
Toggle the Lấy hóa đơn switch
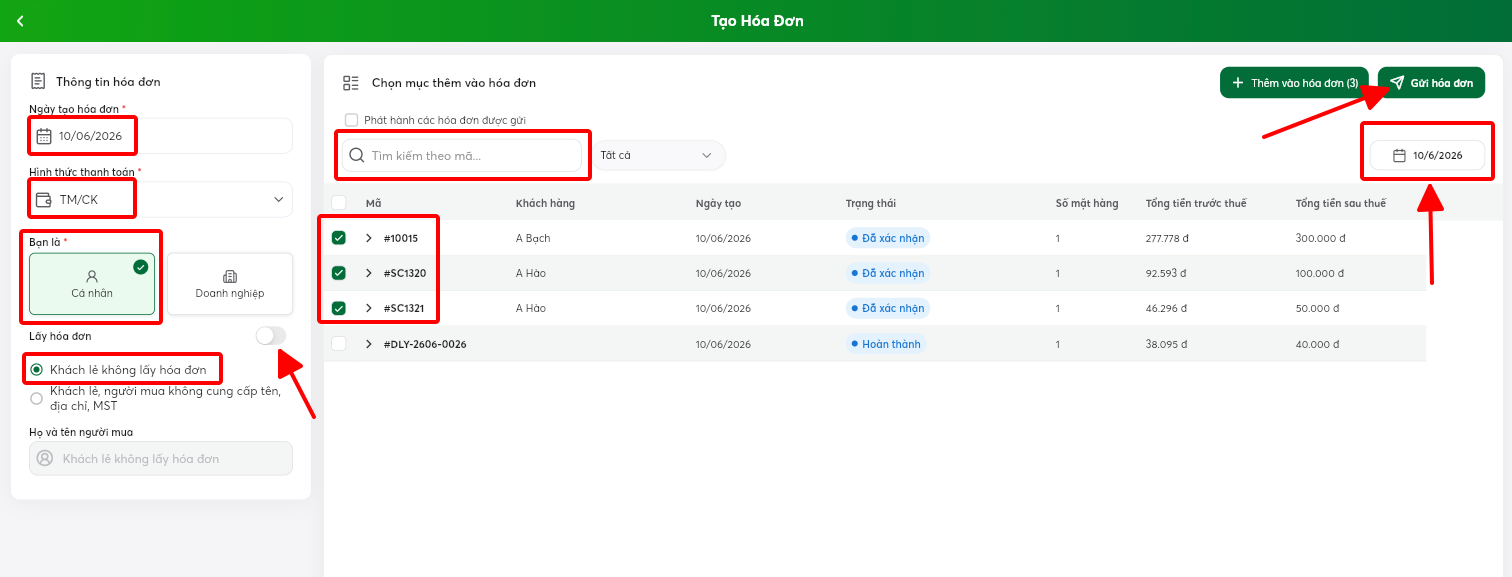coord(270,336)
